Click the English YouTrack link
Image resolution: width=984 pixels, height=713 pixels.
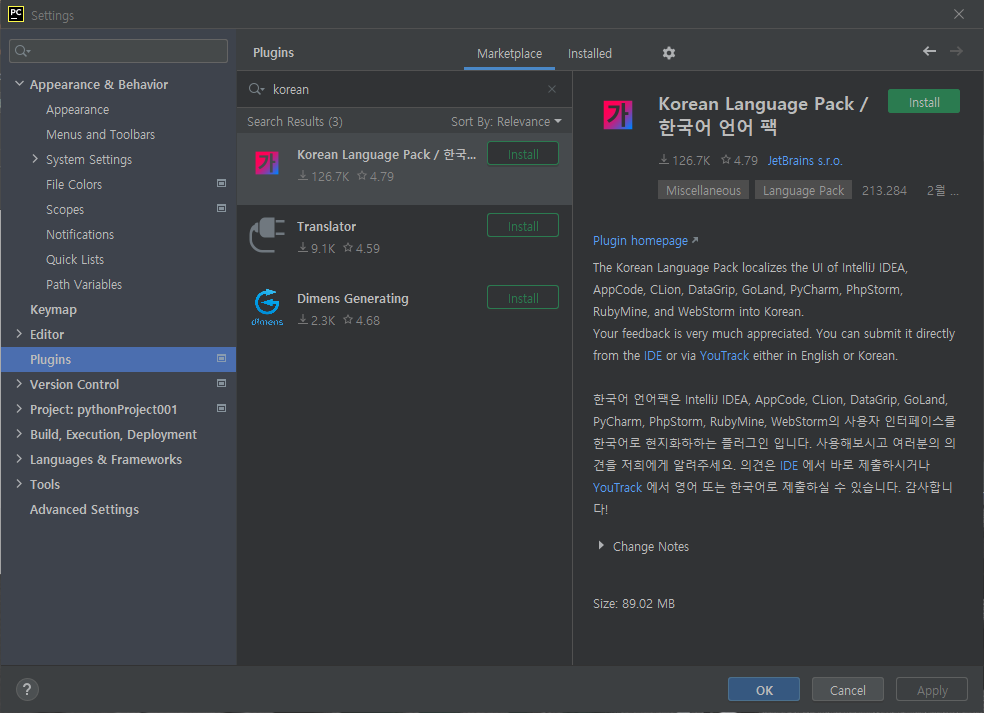point(724,356)
